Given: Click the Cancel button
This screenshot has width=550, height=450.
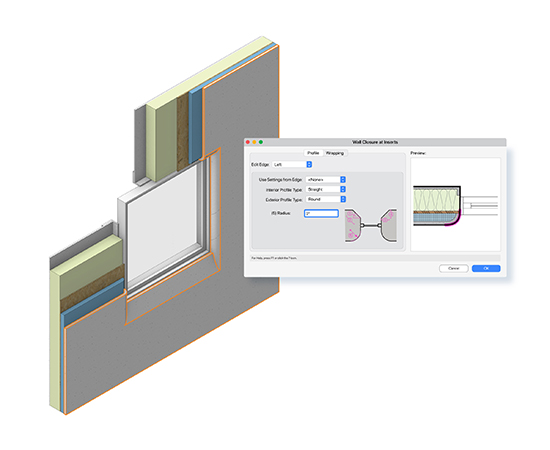Looking at the screenshot, I should coord(454,268).
